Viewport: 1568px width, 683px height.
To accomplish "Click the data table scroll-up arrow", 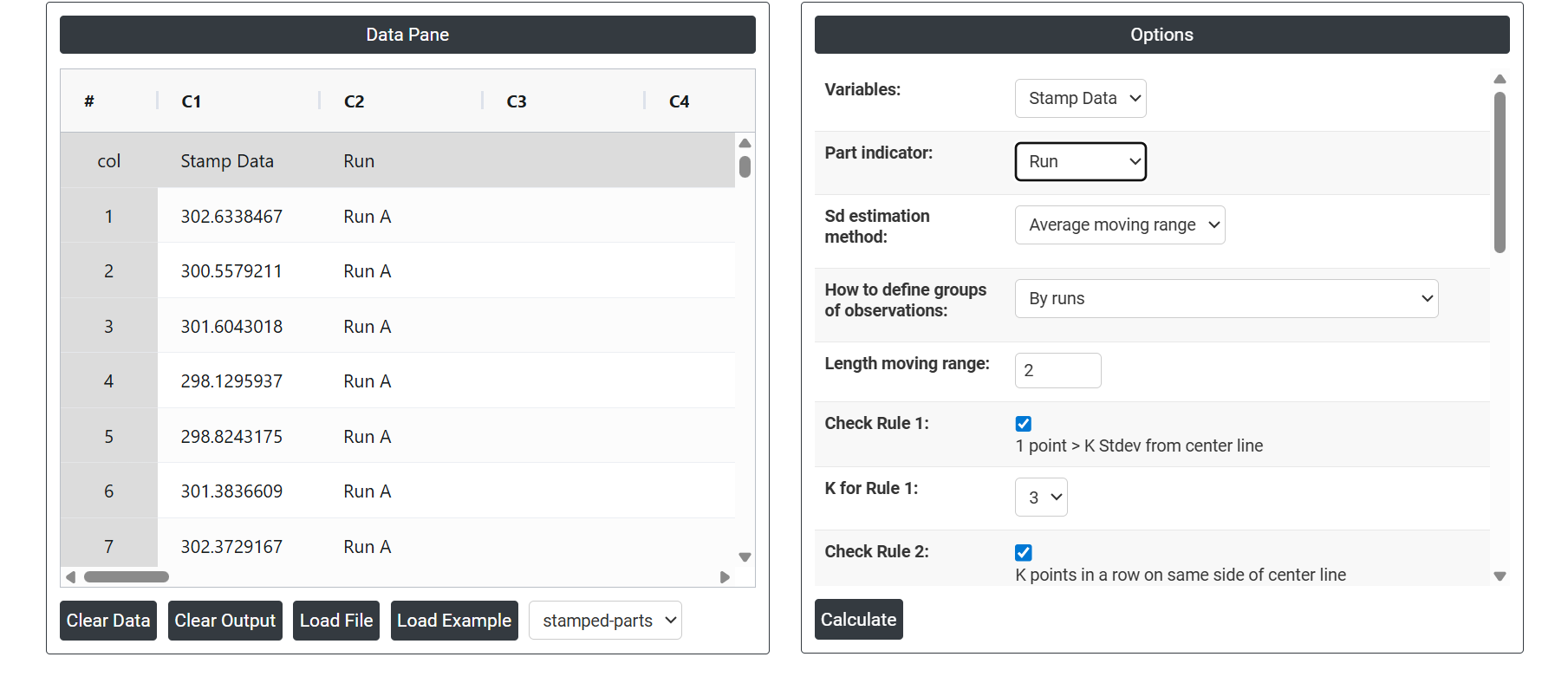I will [x=745, y=143].
